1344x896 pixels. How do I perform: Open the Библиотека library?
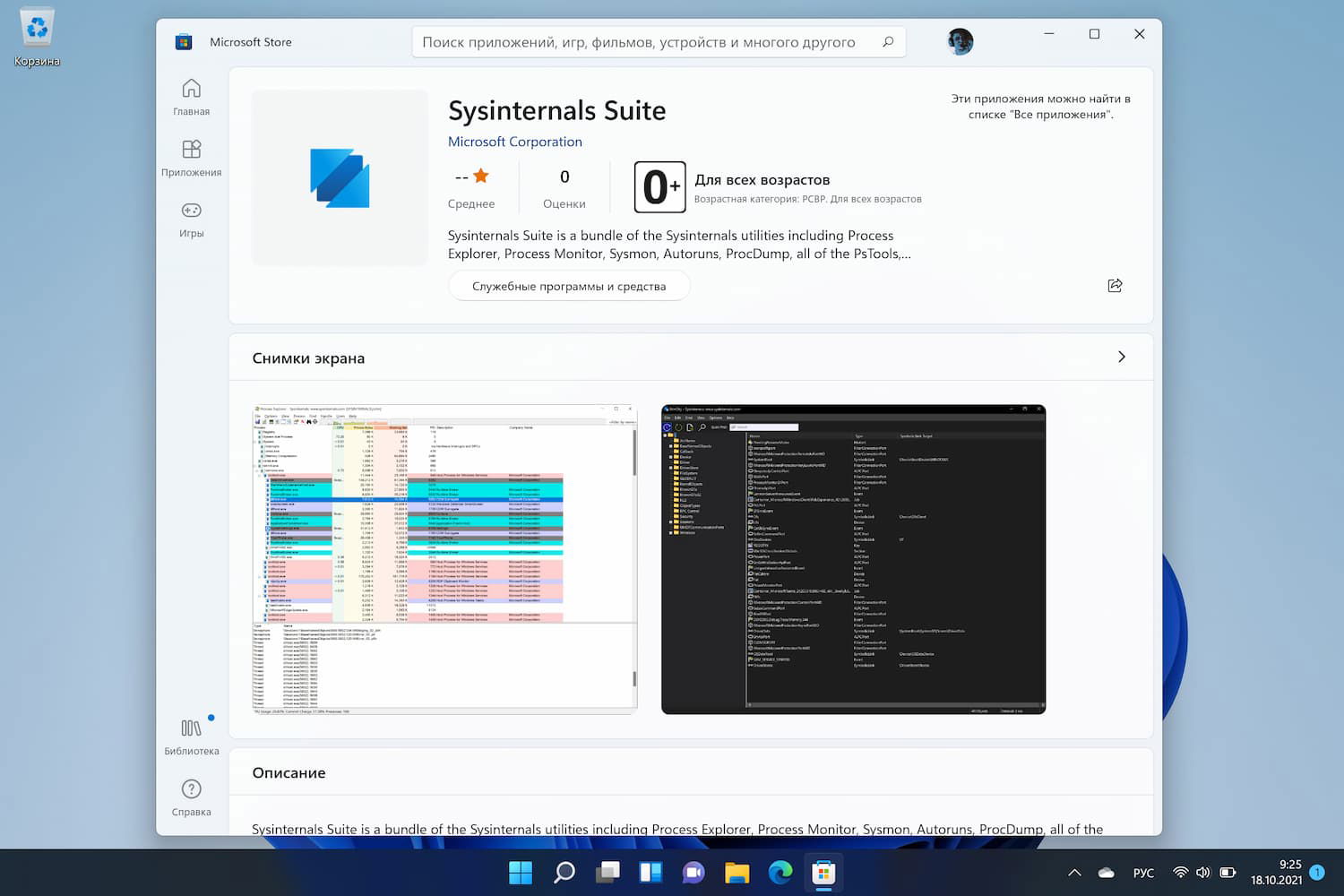point(191,737)
